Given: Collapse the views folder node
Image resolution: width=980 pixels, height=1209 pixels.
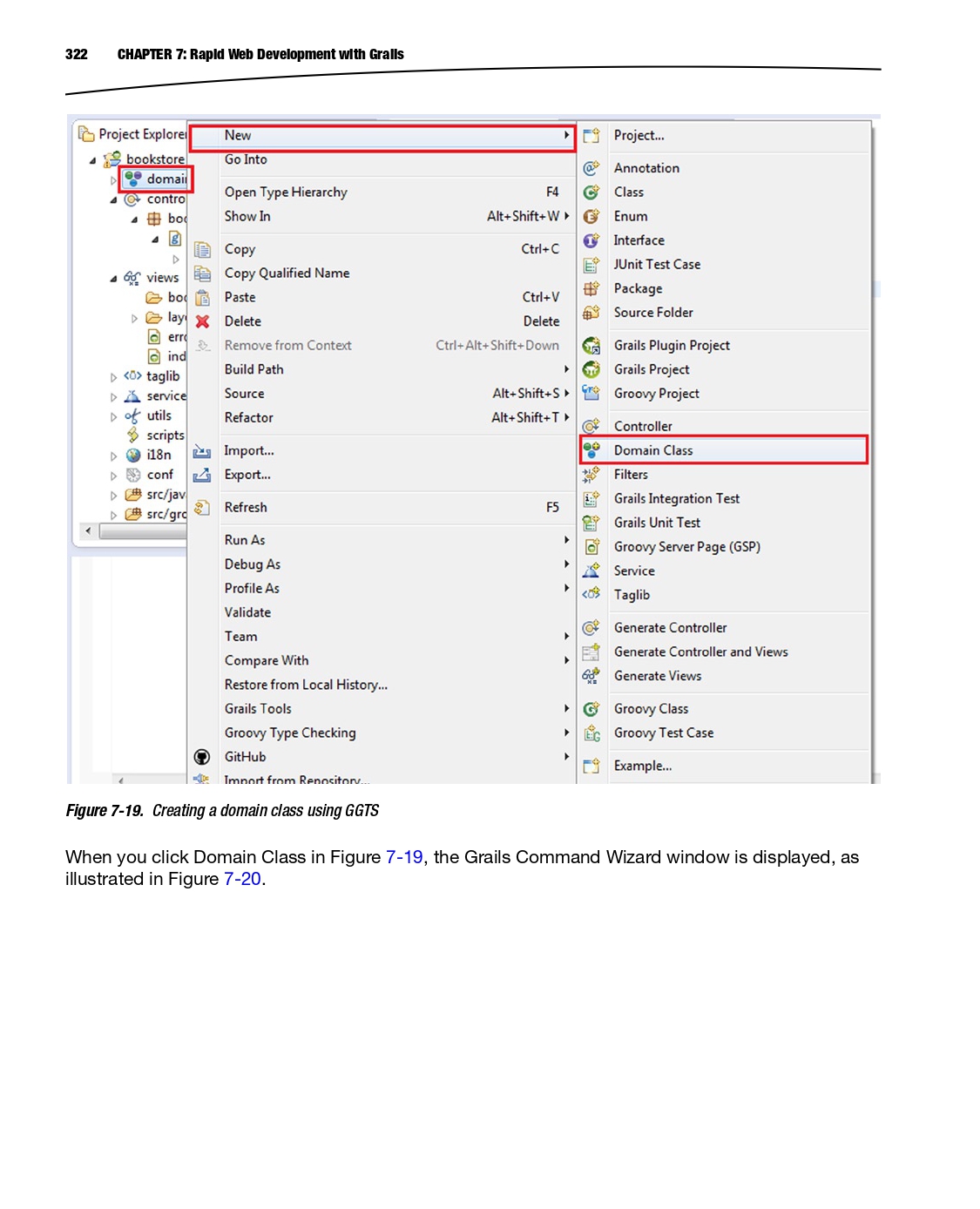Looking at the screenshot, I should point(113,279).
